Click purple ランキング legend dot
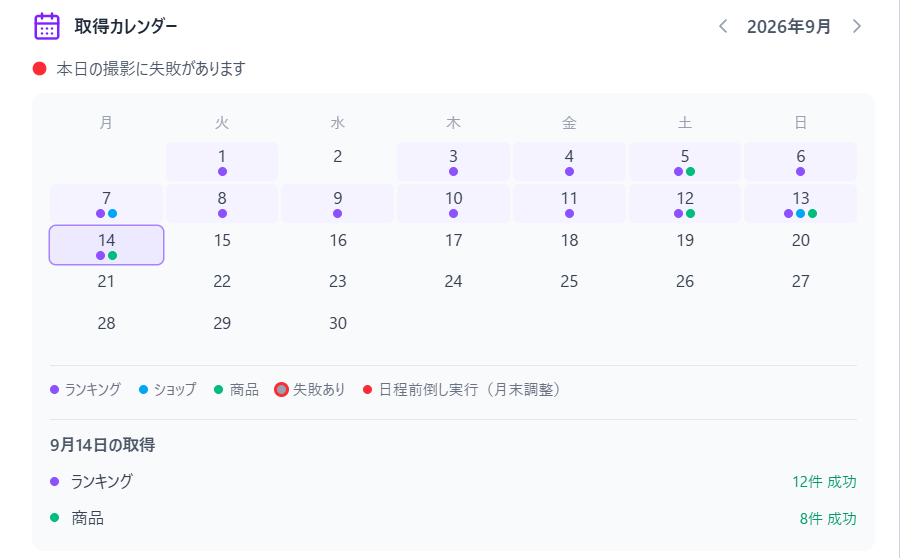Viewport: 900px width, 558px height. point(55,390)
